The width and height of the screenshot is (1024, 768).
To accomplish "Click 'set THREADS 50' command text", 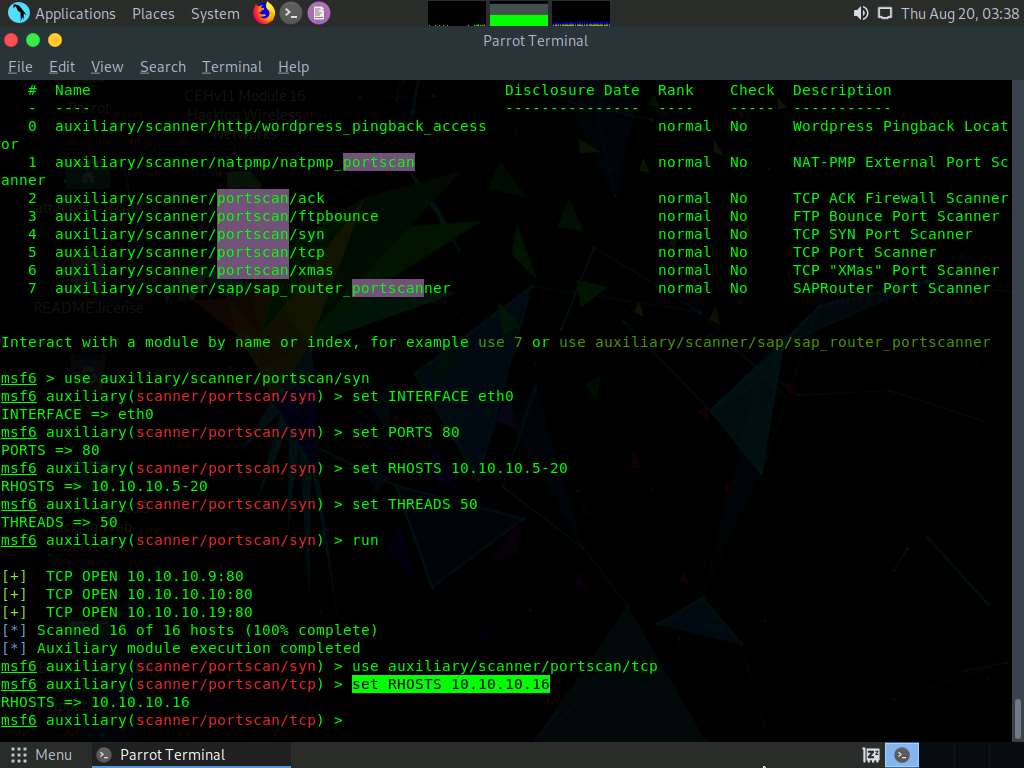I will (415, 504).
